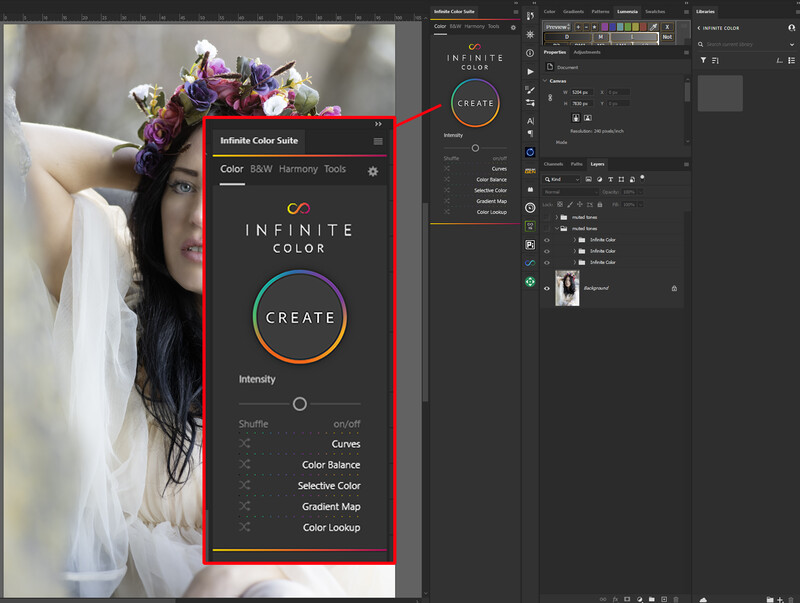Collapse enlarged panel using double-arrow icon
Viewport: 800px width, 603px height.
coord(378,124)
